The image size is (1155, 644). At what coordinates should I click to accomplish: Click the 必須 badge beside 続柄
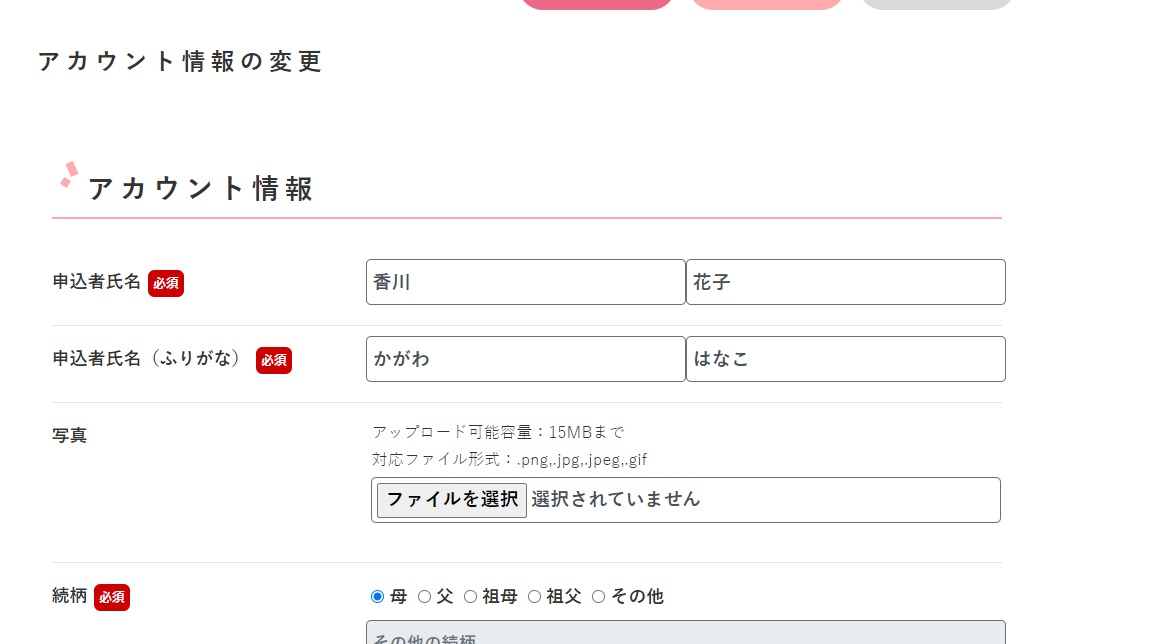(112, 598)
